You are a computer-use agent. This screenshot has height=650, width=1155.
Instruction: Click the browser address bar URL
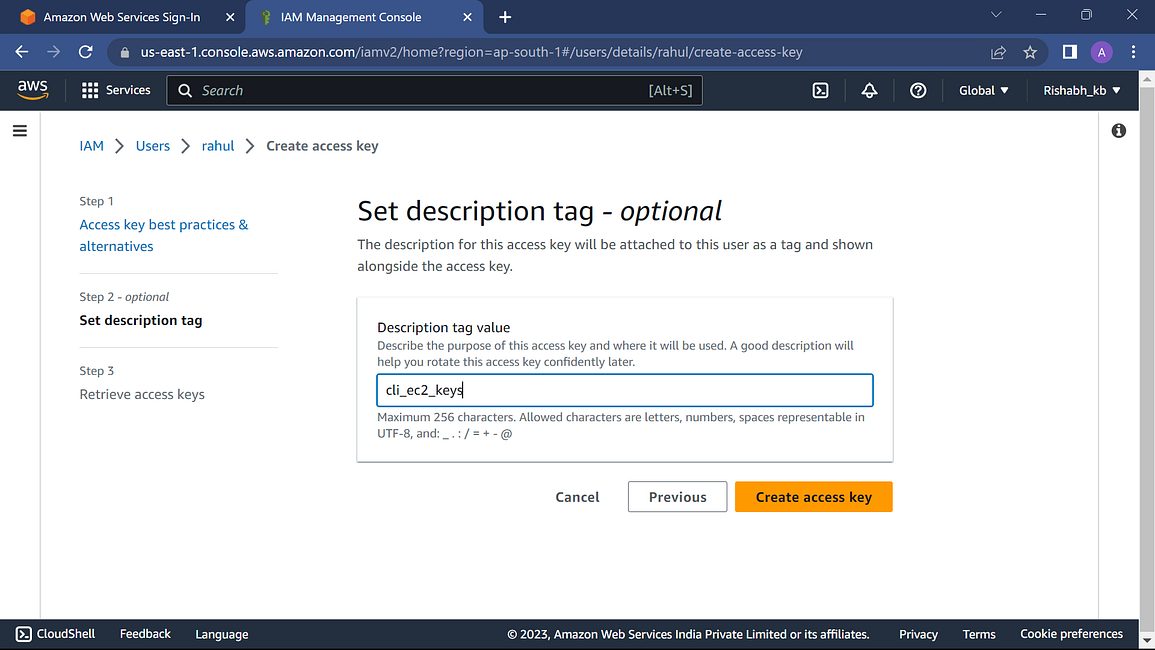point(471,52)
